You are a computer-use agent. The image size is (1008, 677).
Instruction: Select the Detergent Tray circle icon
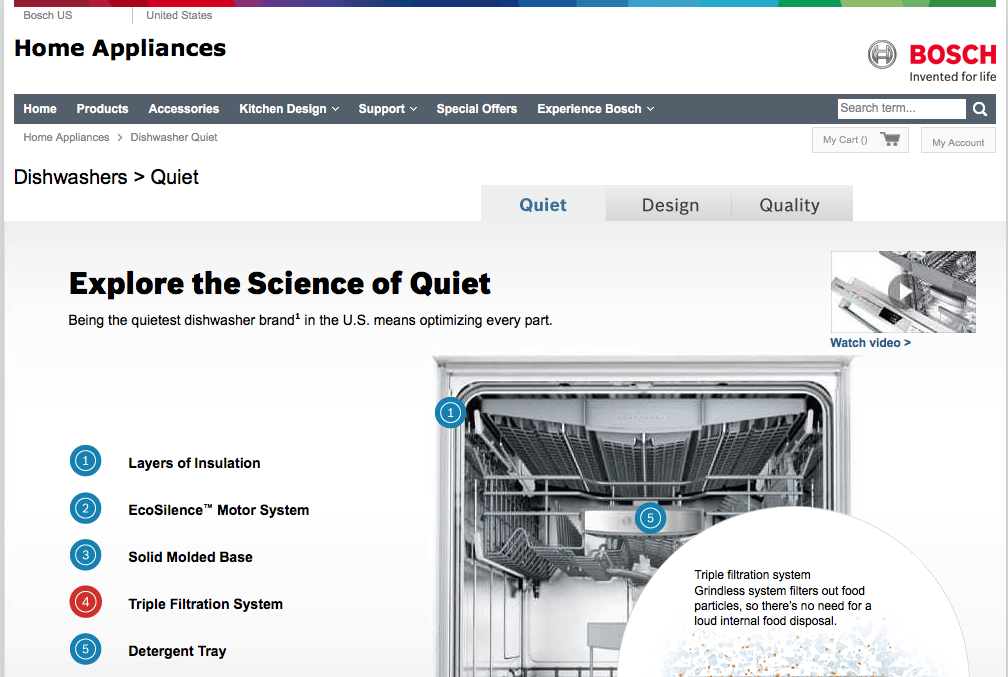point(85,649)
